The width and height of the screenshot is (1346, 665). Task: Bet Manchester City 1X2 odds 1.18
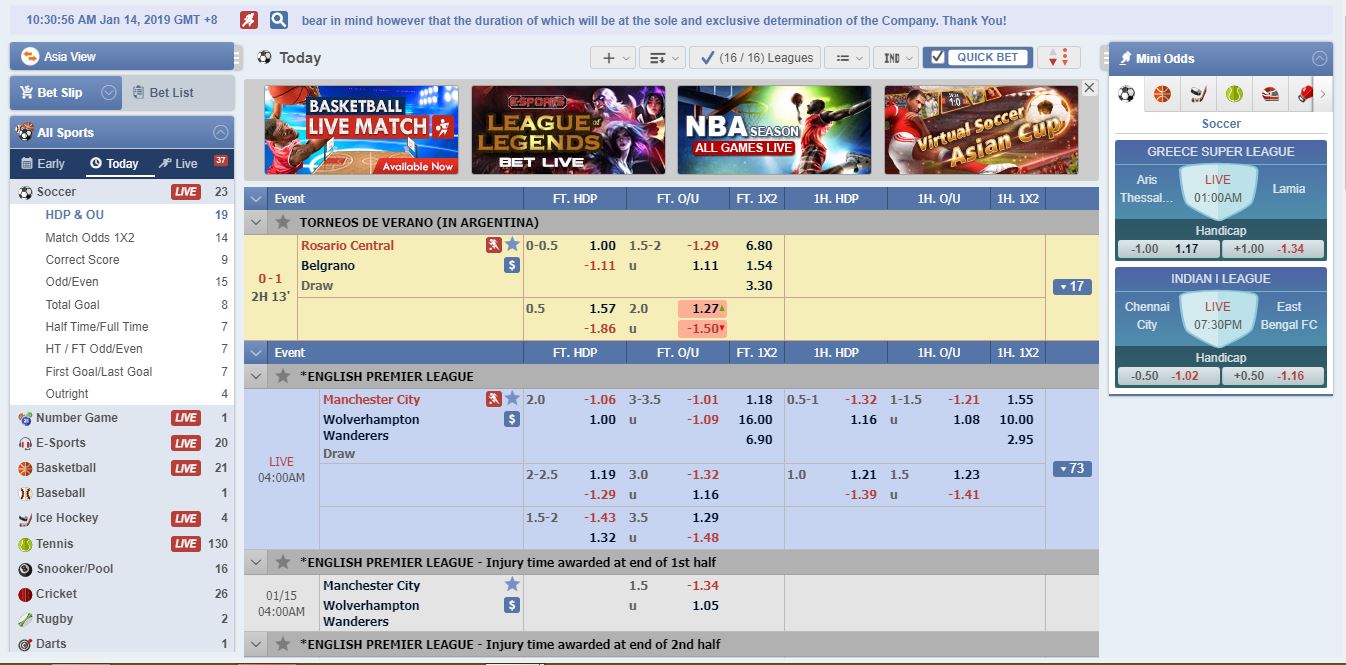[759, 399]
